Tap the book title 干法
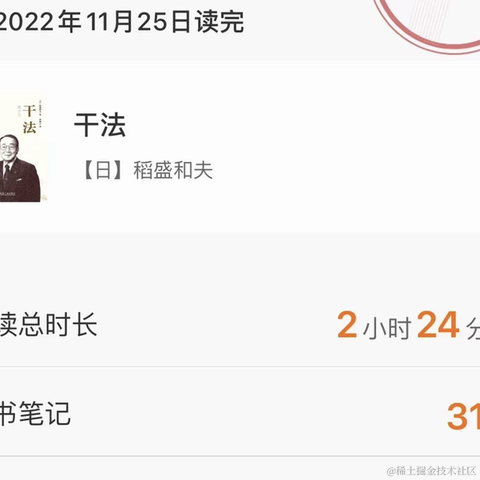Image resolution: width=480 pixels, height=480 pixels. coord(100,125)
